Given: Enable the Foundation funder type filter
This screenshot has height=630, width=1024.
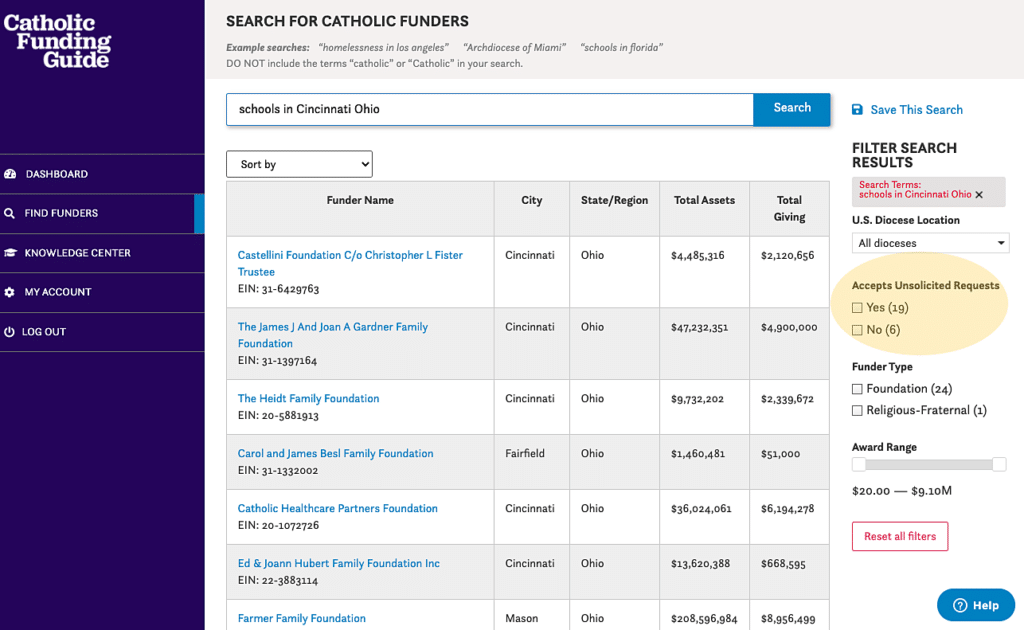Looking at the screenshot, I should tap(857, 389).
